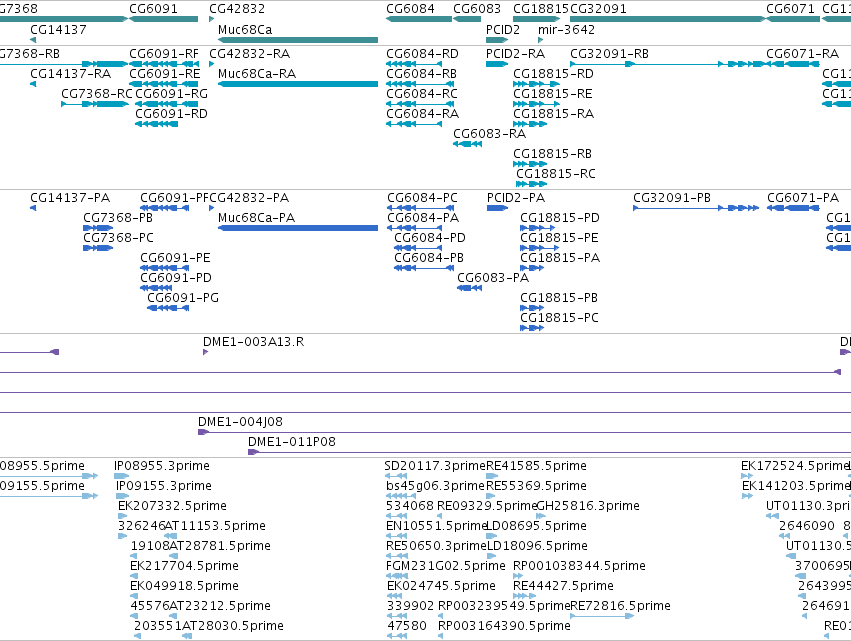Select the thick Muc68Ca gene bar
The height and width of the screenshot is (641, 851).
[298, 40]
